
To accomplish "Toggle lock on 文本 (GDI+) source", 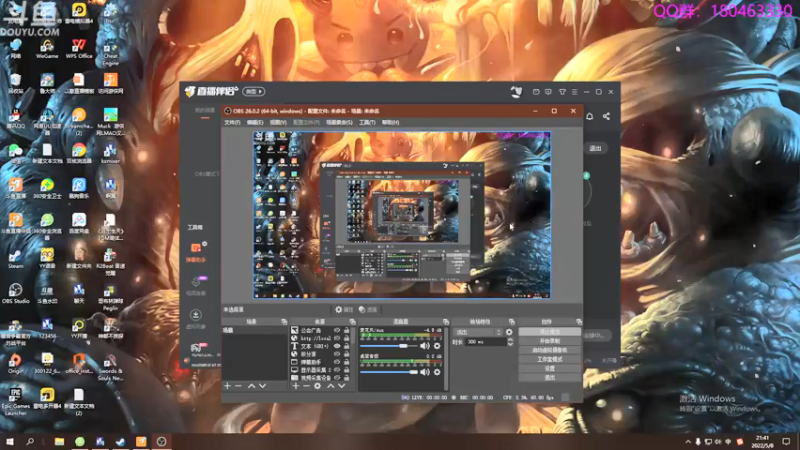I will [x=346, y=346].
